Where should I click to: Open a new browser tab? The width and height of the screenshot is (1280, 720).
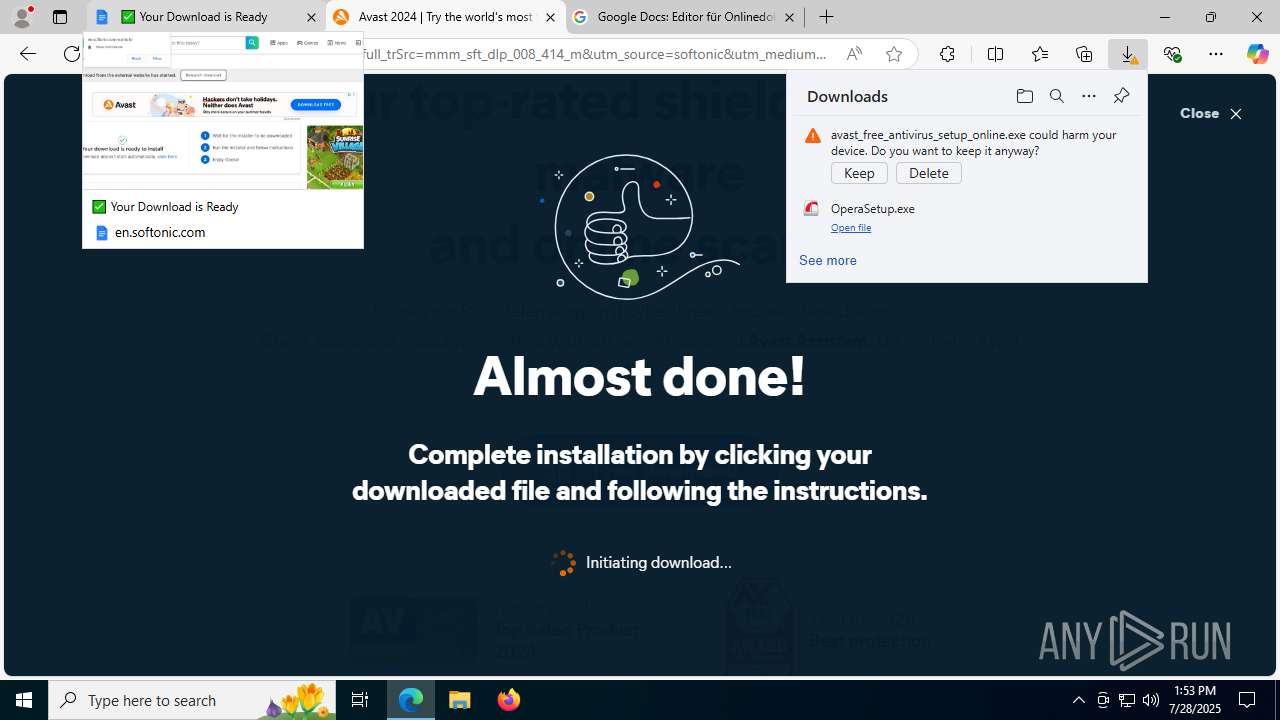(826, 17)
